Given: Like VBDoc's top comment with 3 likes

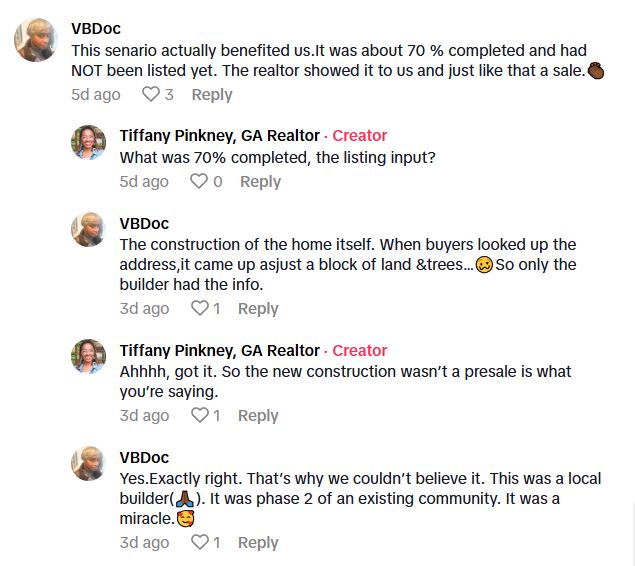Looking at the screenshot, I should click(x=151, y=94).
